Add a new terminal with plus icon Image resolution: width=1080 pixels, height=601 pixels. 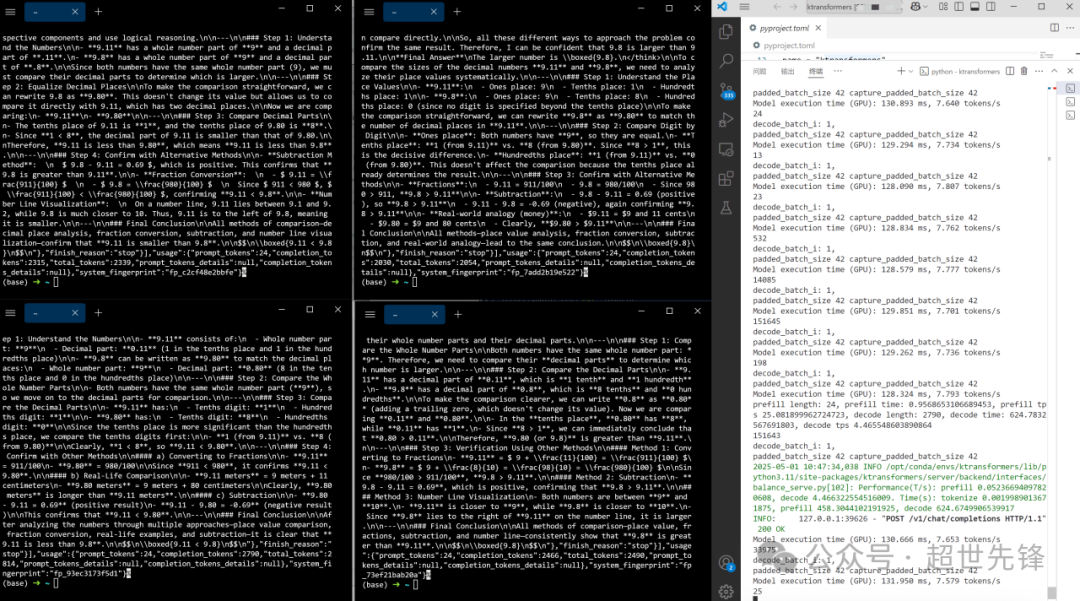tap(901, 71)
